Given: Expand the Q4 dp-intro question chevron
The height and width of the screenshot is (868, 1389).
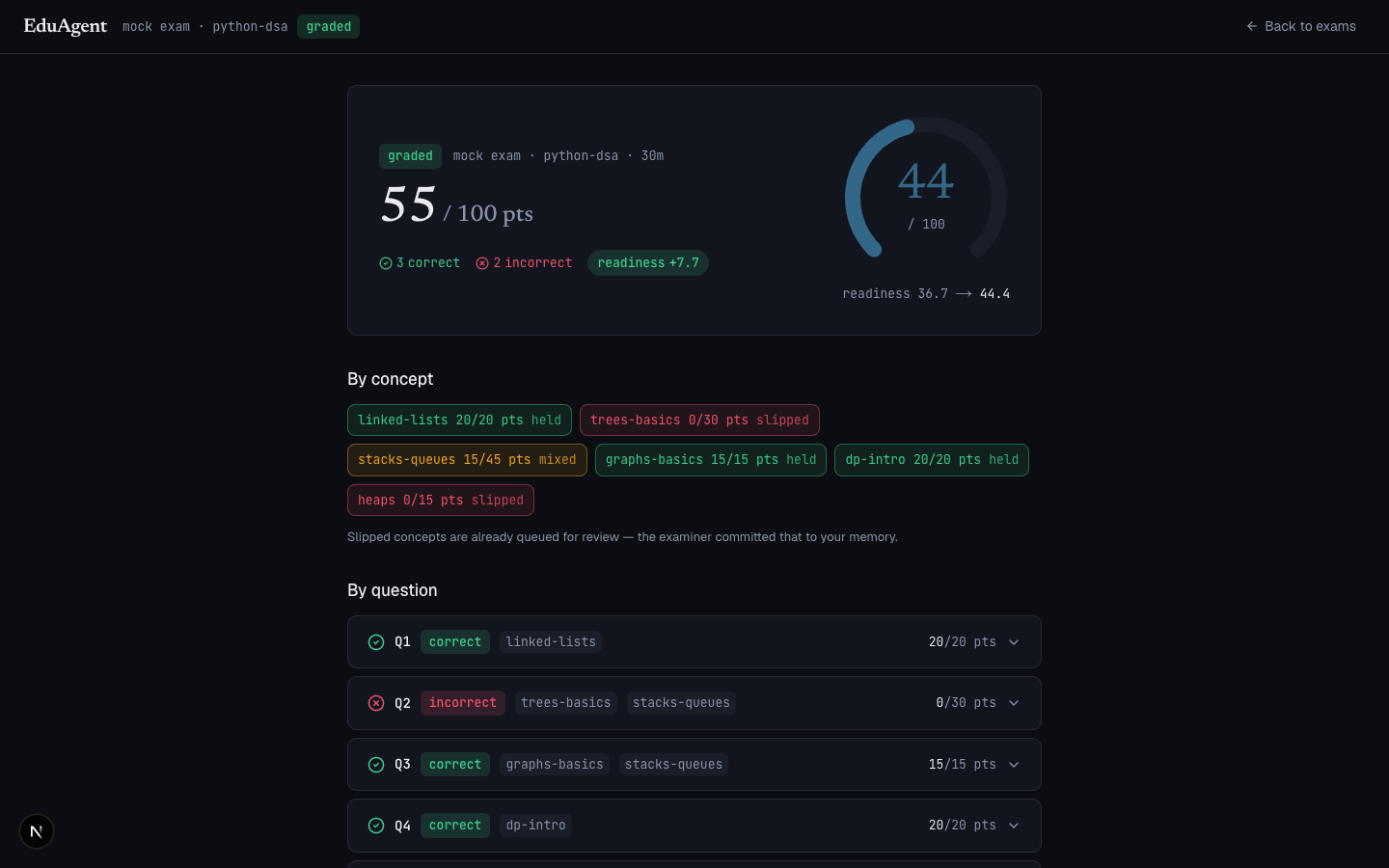Looking at the screenshot, I should (1014, 826).
